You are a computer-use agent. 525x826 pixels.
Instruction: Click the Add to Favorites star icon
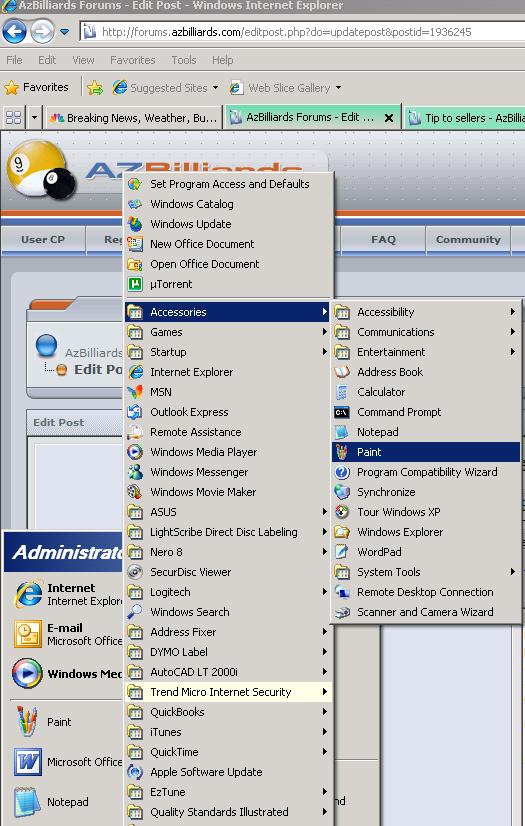coord(95,87)
